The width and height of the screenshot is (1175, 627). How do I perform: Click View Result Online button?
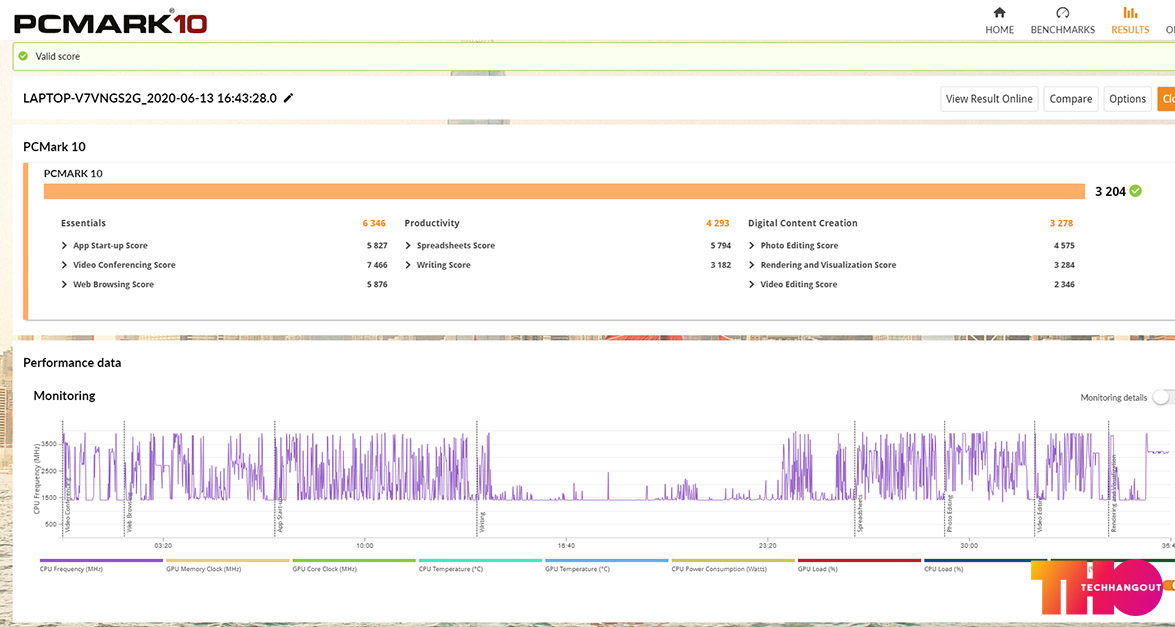989,99
